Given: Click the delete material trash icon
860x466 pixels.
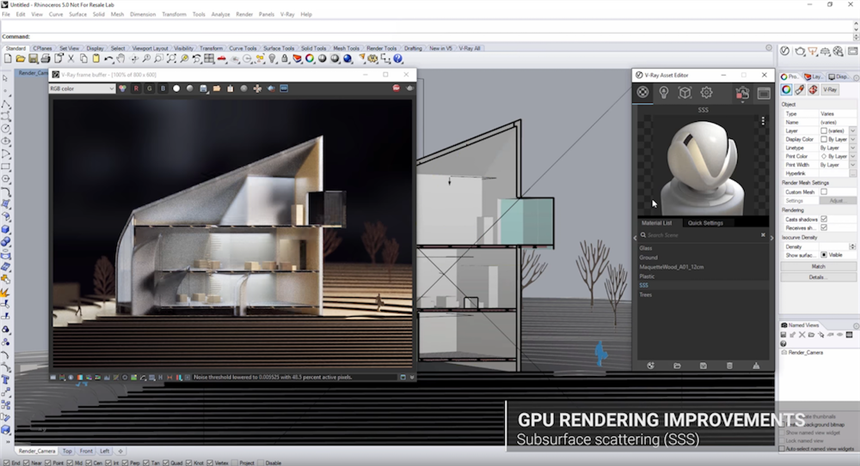Looking at the screenshot, I should (729, 366).
